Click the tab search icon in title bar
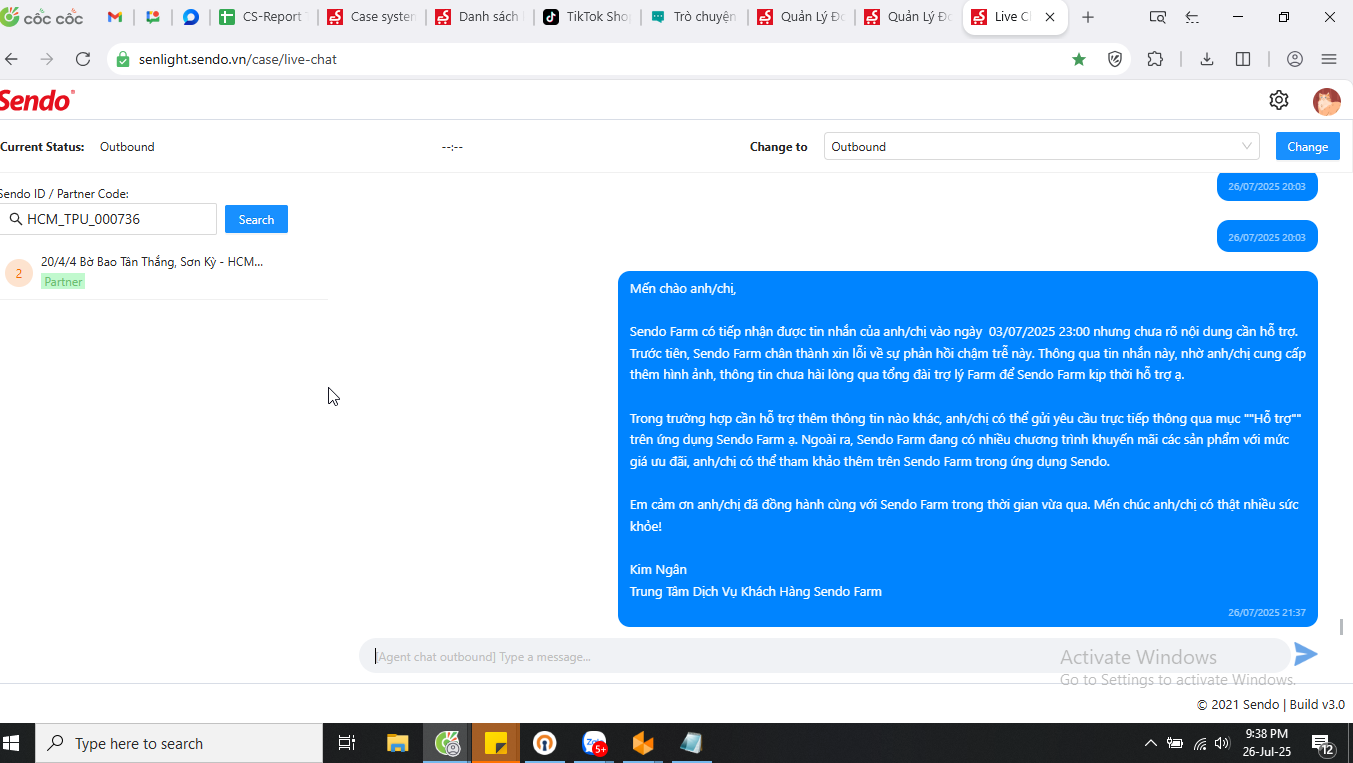 (1158, 17)
